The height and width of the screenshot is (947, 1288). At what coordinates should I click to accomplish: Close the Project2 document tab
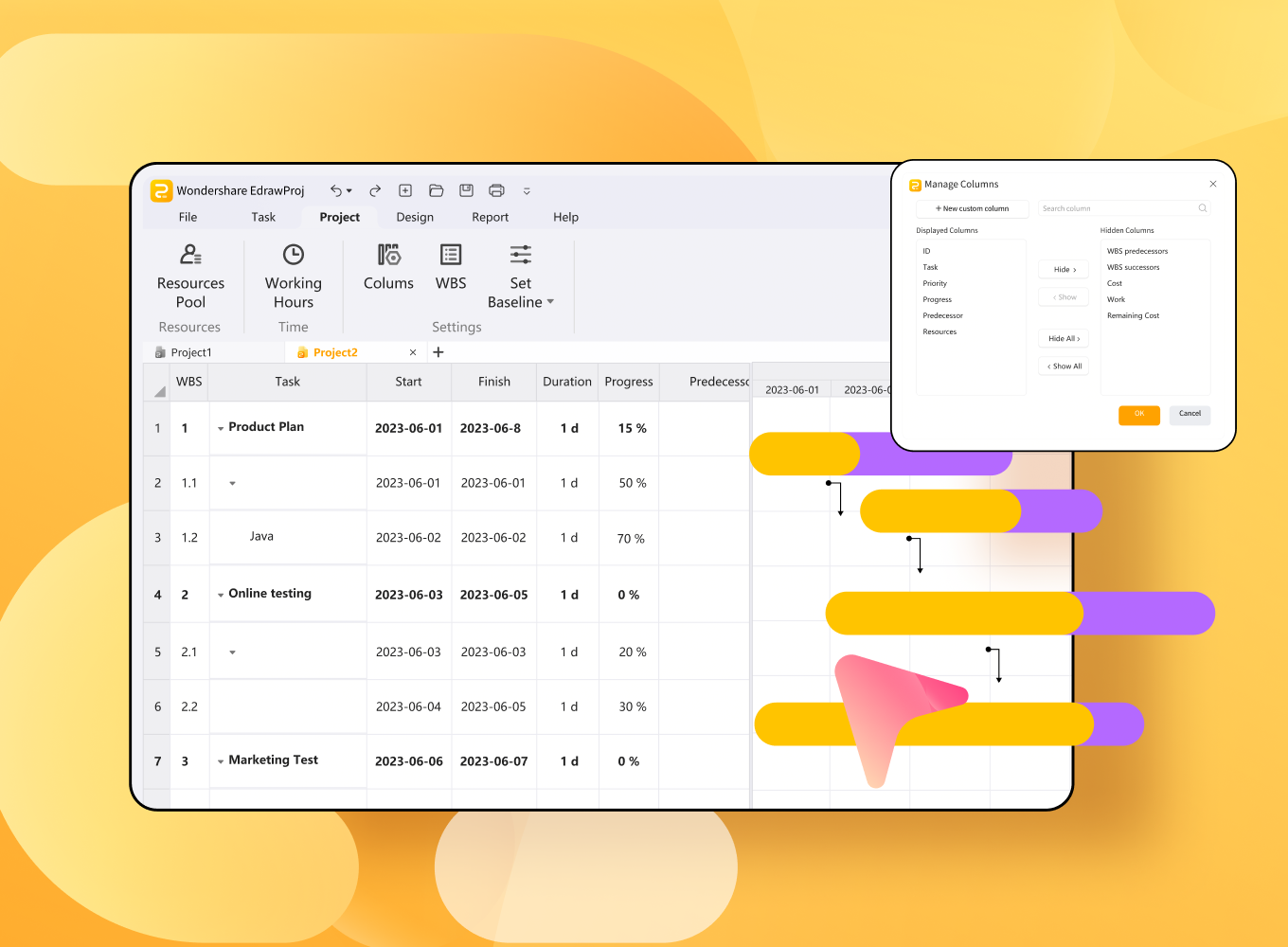point(413,352)
